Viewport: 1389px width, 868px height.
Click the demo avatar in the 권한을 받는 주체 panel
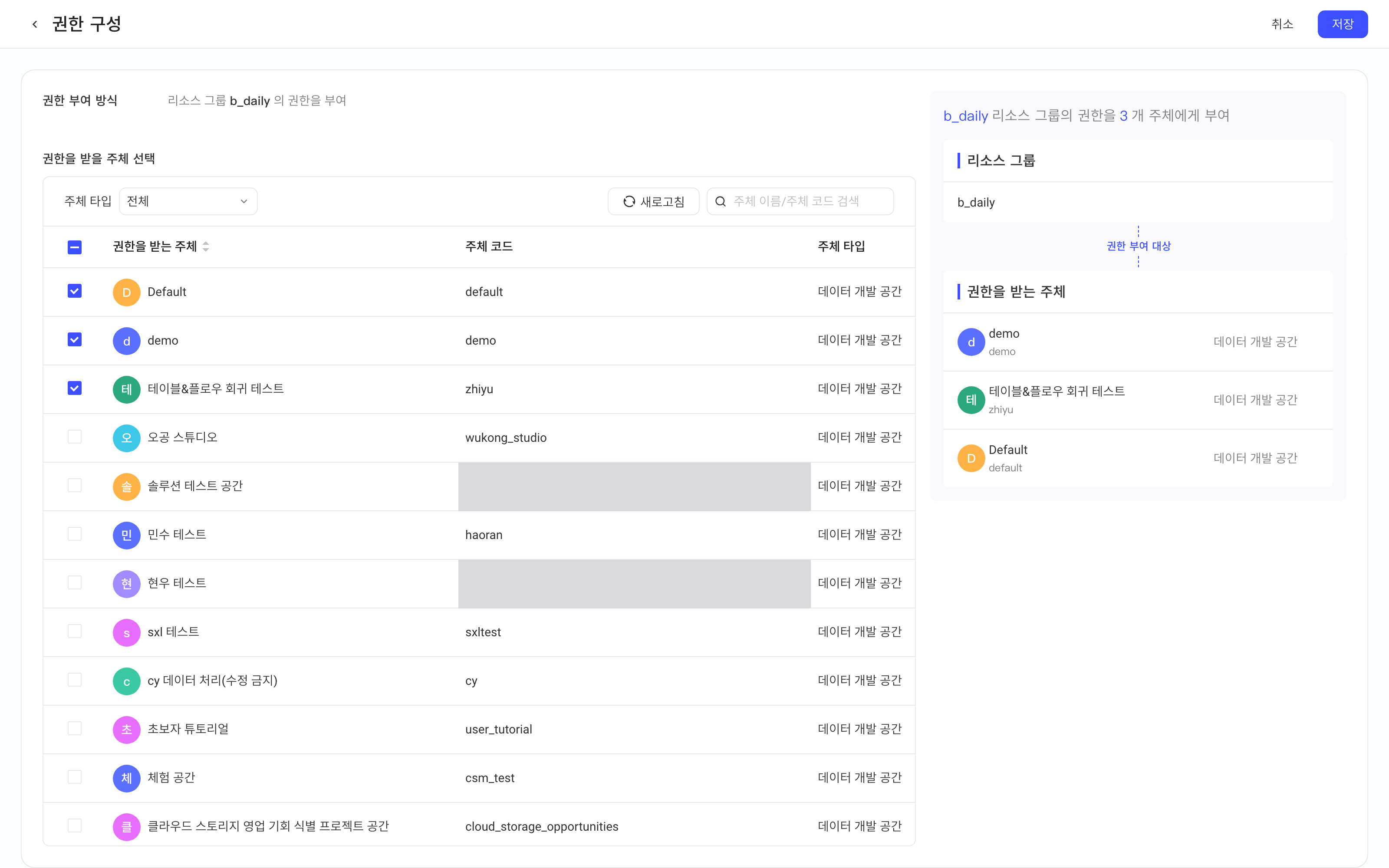coord(971,342)
